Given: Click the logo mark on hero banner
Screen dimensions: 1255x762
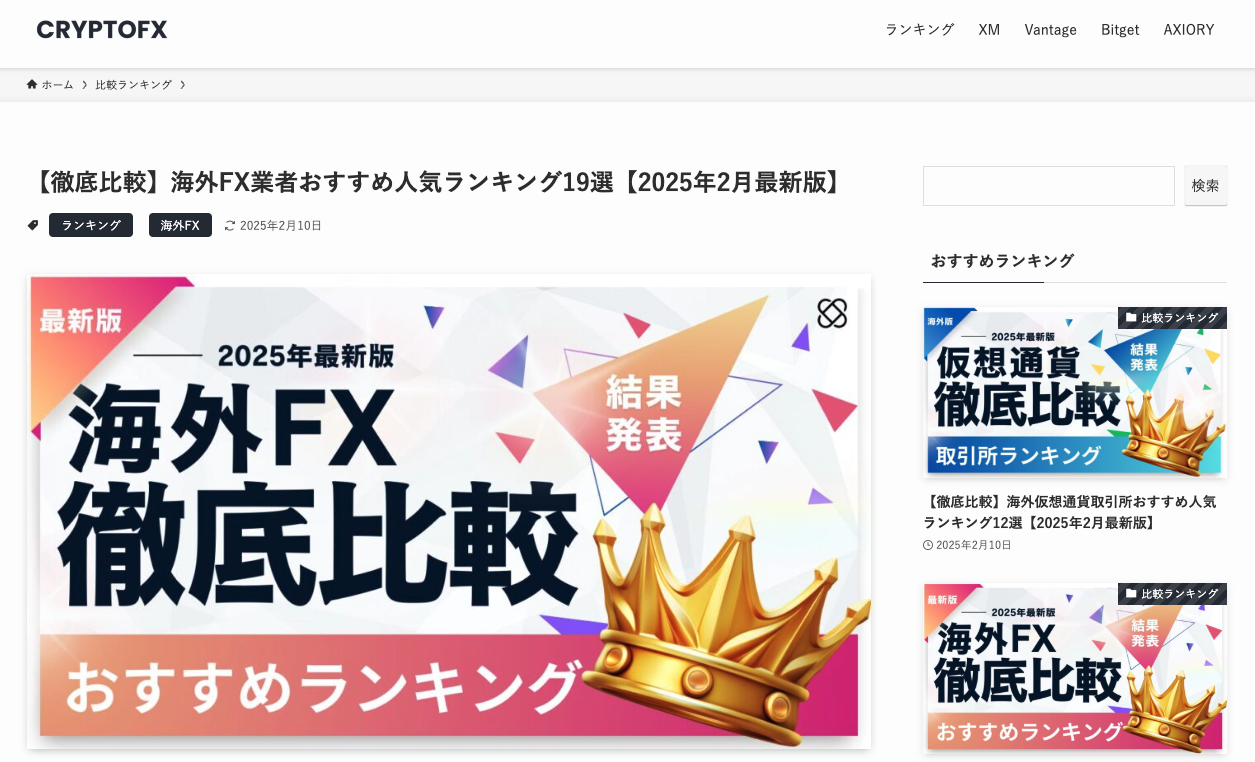Looking at the screenshot, I should [x=832, y=313].
